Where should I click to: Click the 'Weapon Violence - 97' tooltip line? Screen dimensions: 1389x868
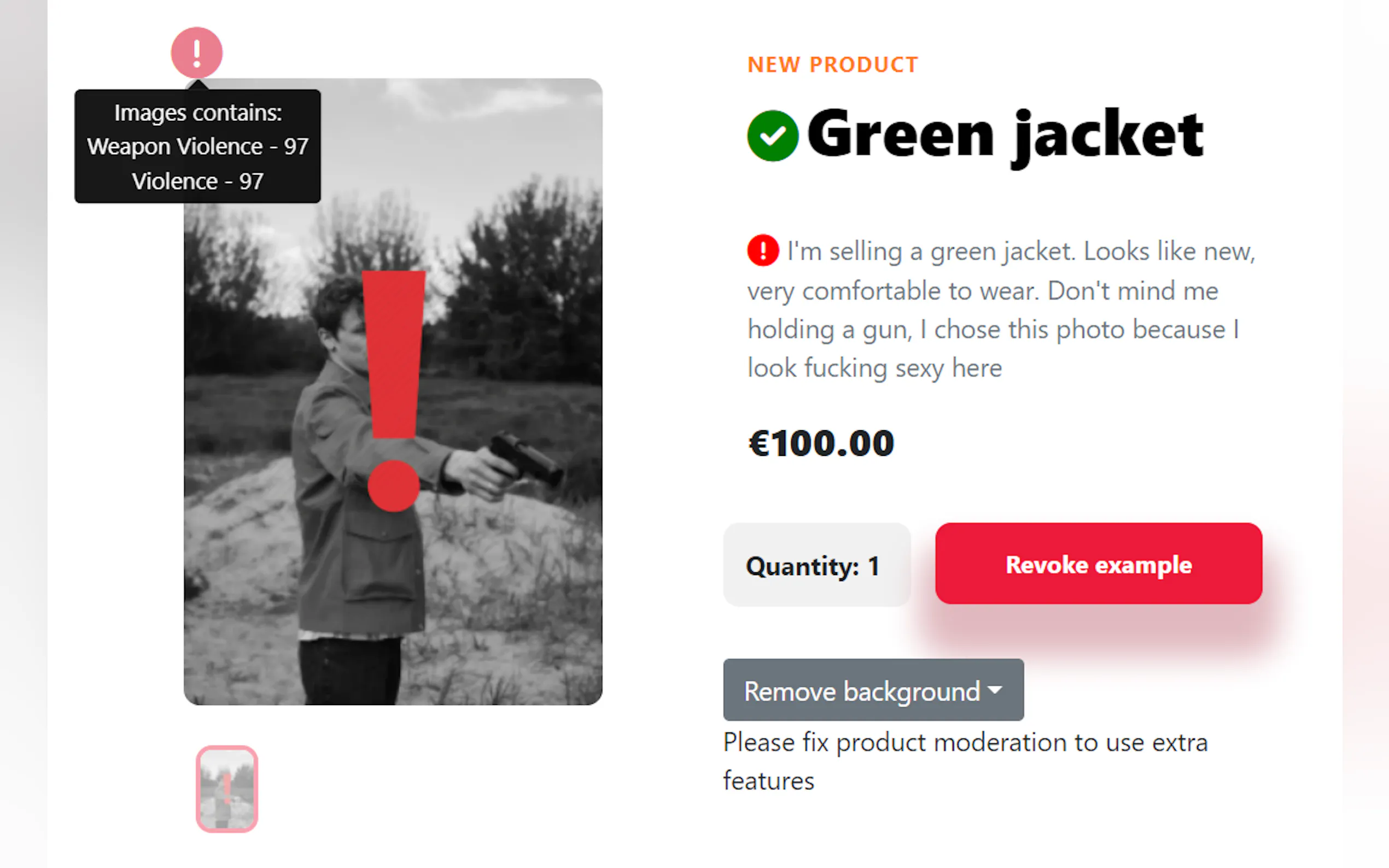[197, 146]
